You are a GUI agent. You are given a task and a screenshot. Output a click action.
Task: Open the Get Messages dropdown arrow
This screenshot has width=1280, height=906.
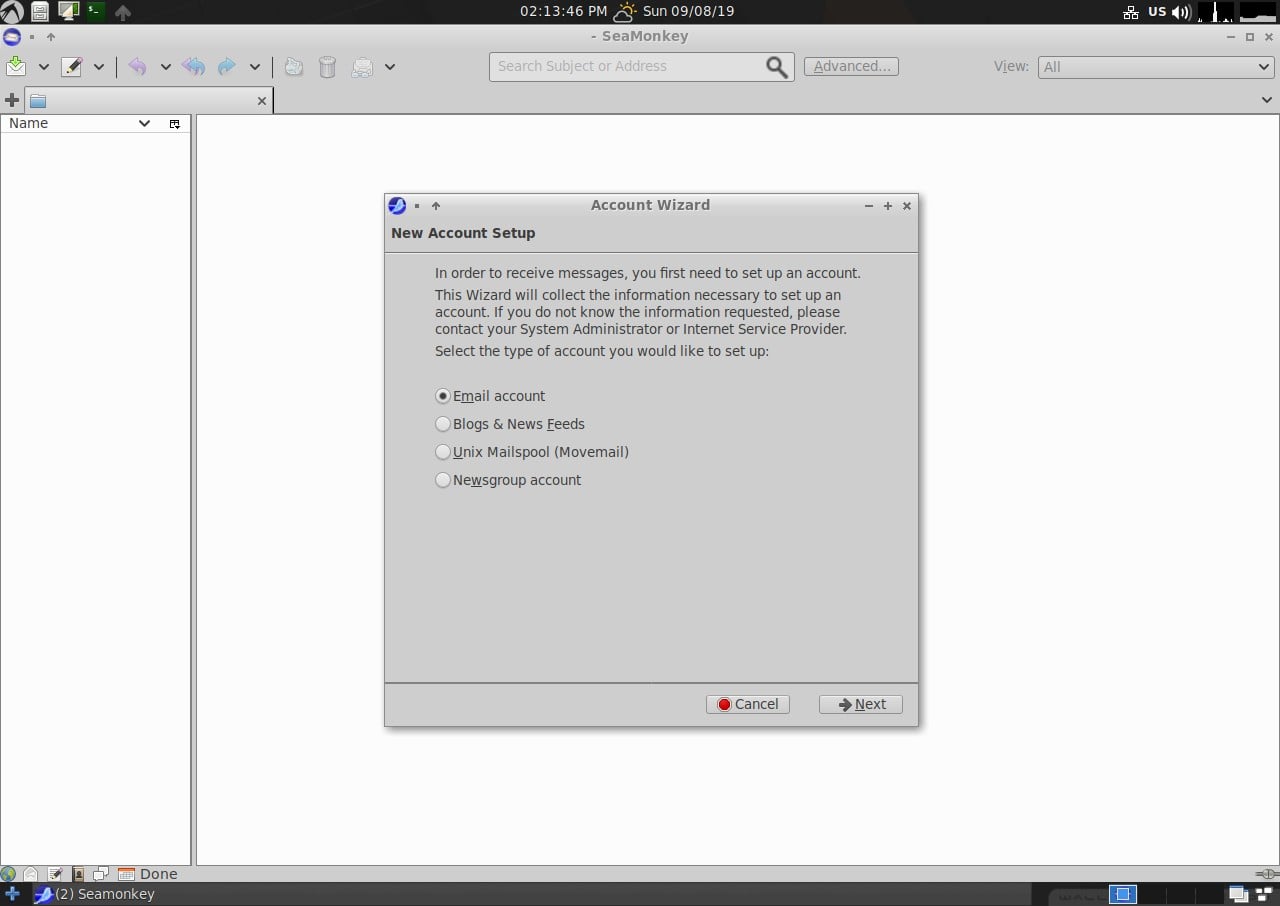pyautogui.click(x=43, y=67)
